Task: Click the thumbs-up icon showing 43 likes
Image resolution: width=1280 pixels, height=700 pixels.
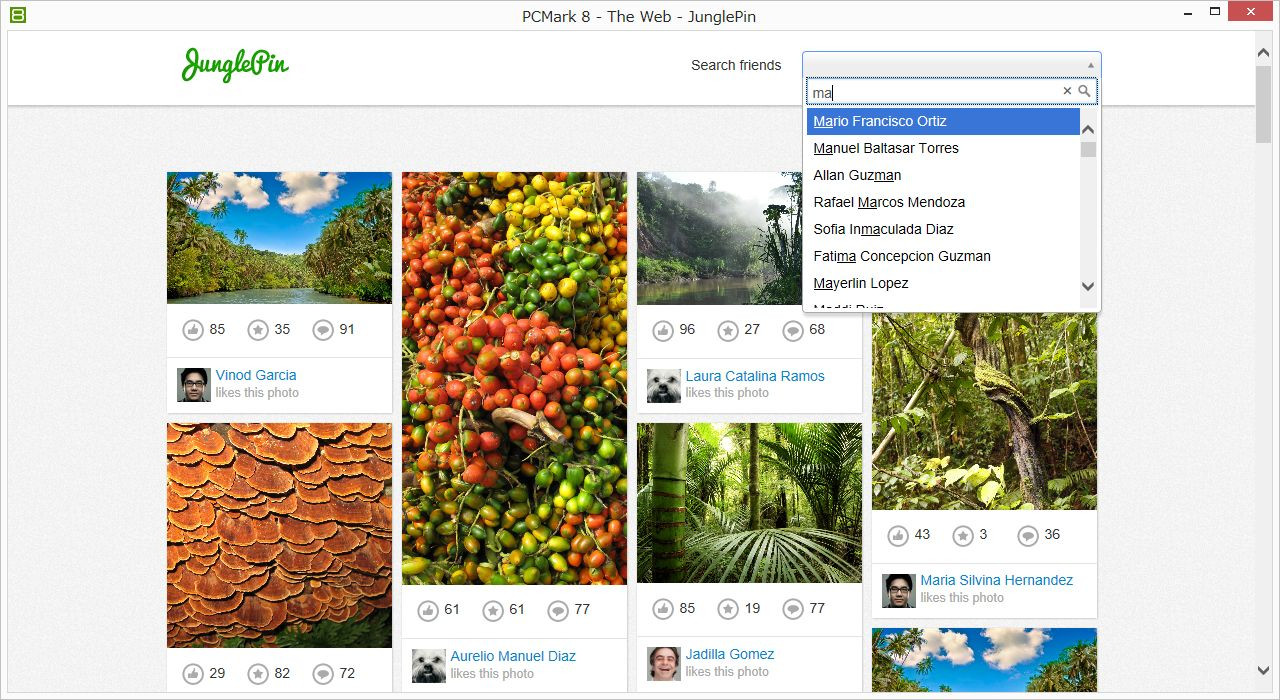Action: [898, 535]
